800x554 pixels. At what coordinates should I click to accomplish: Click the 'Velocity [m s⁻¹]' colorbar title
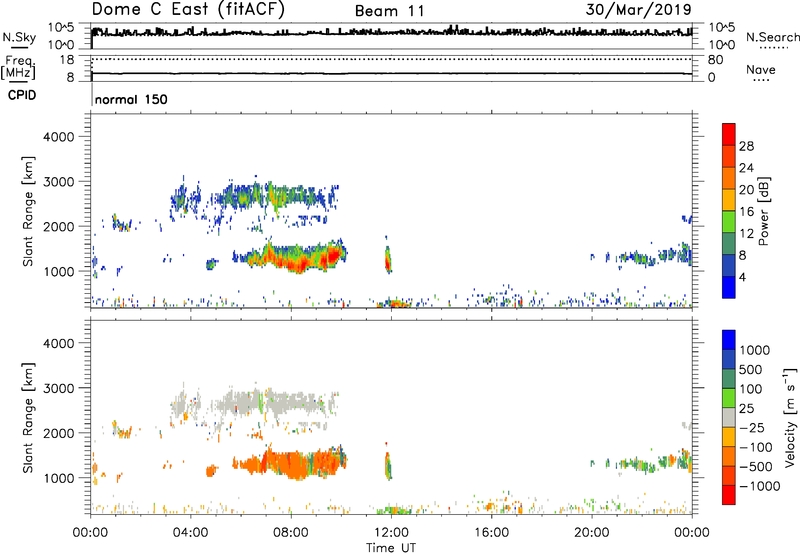(x=790, y=417)
